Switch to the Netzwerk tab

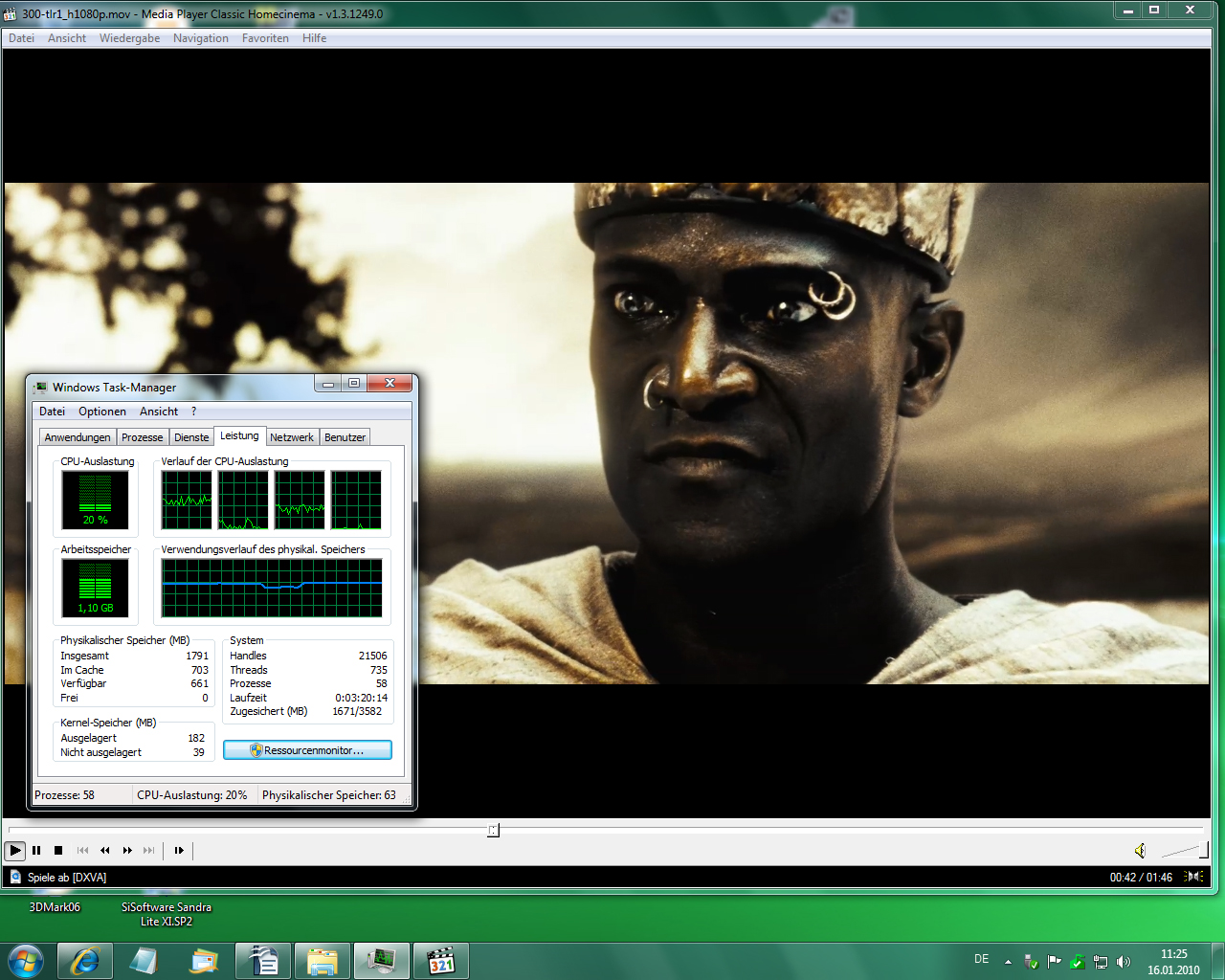[292, 437]
